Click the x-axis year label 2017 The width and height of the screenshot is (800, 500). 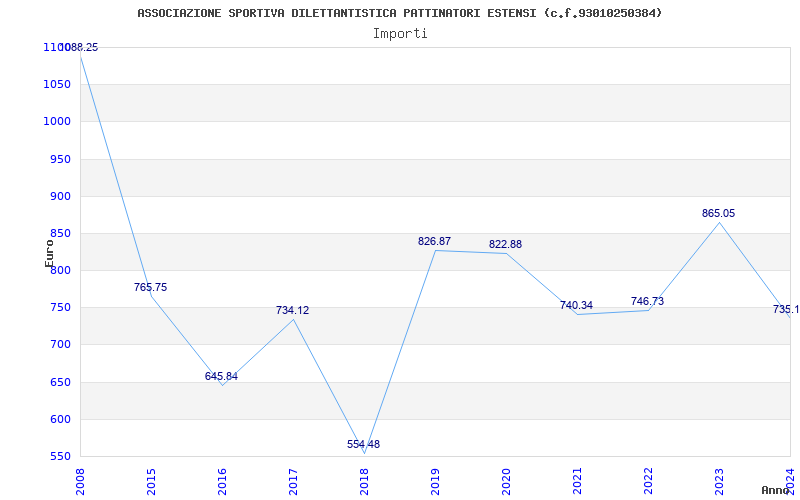pos(293,482)
